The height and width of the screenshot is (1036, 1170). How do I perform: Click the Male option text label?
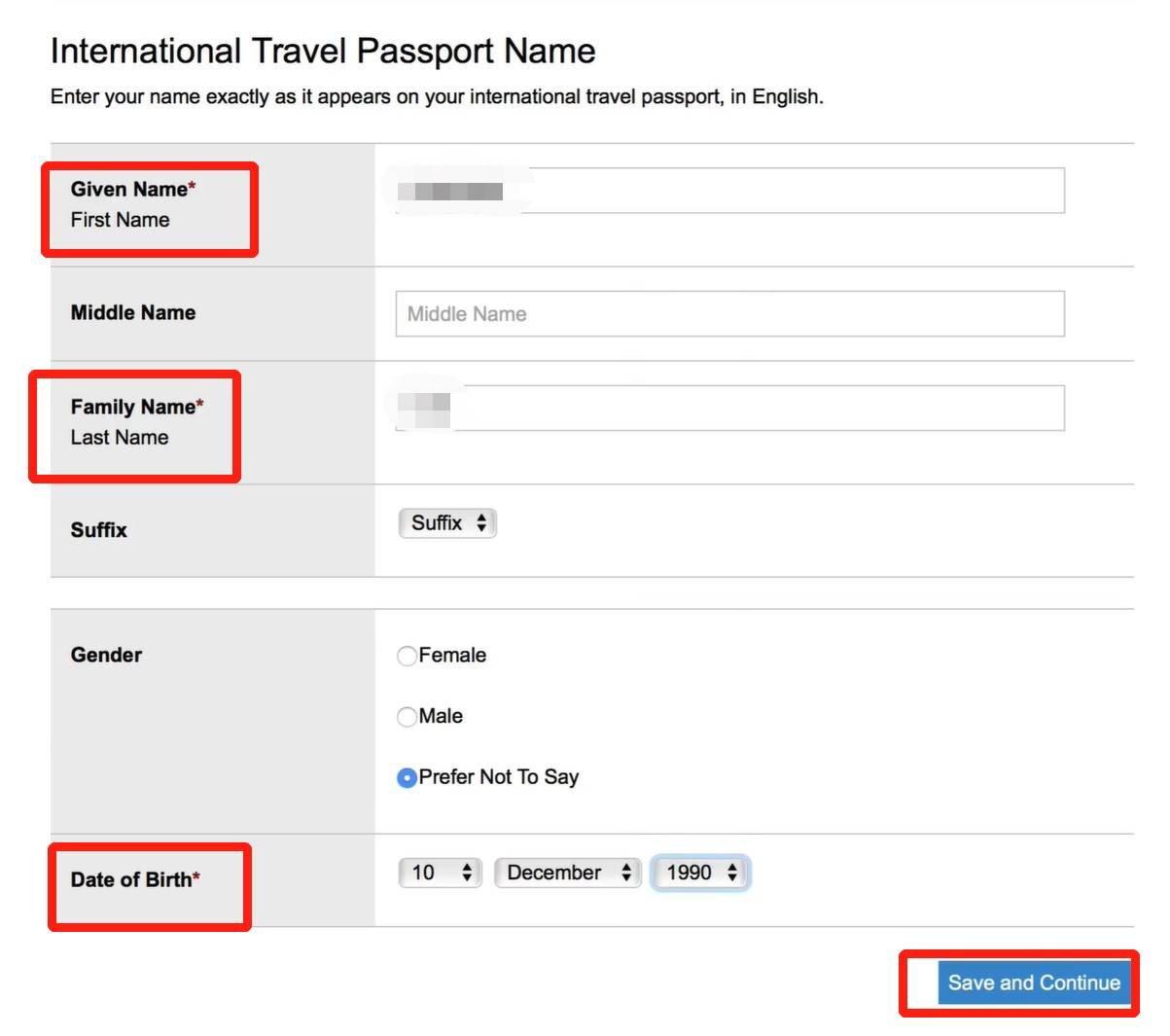[441, 717]
